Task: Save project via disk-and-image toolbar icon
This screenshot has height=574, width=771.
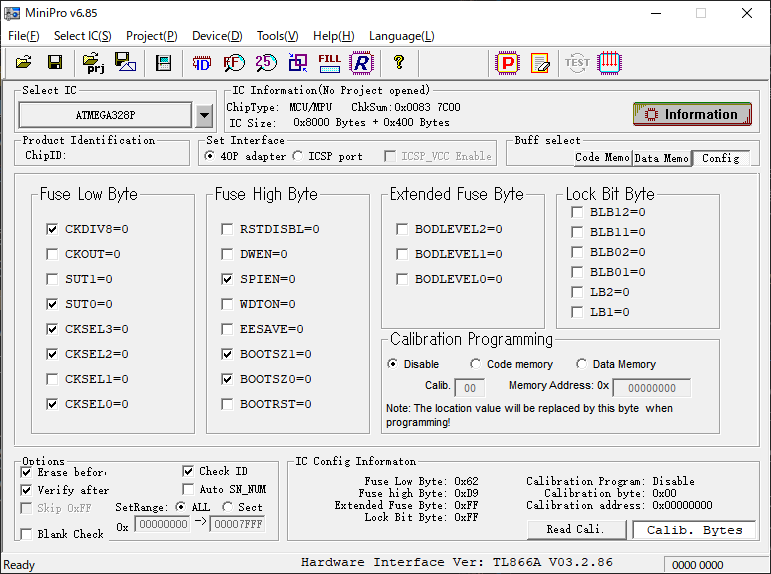Action: (125, 62)
